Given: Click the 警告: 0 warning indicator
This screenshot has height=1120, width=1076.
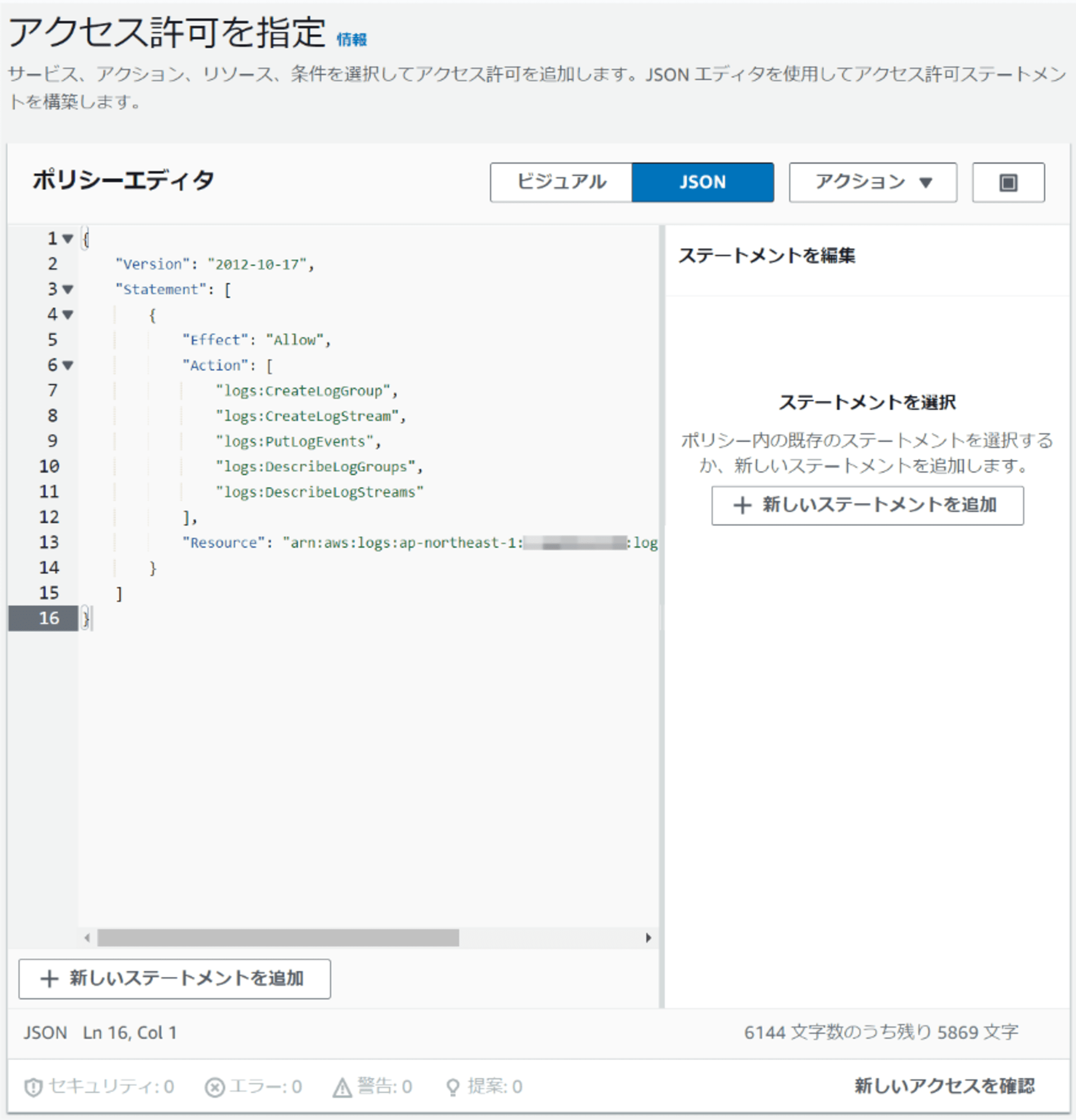Looking at the screenshot, I should [372, 1086].
